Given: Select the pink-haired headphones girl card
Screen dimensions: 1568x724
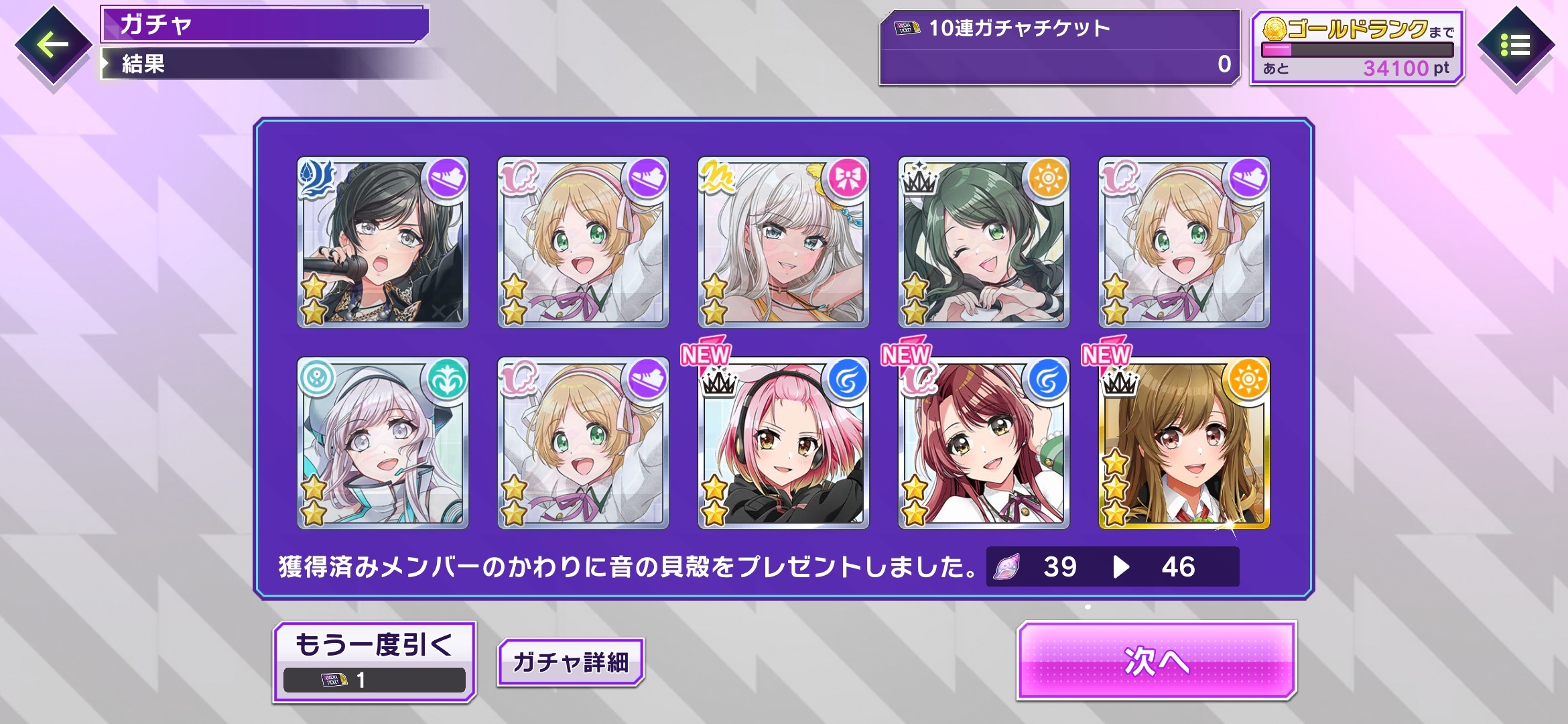Looking at the screenshot, I should coord(783,443).
